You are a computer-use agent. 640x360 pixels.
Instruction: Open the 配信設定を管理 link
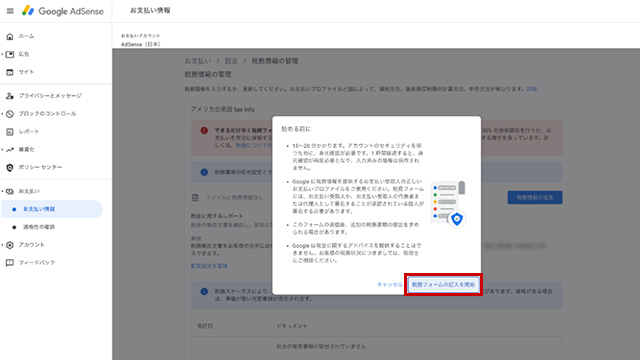coord(209,266)
